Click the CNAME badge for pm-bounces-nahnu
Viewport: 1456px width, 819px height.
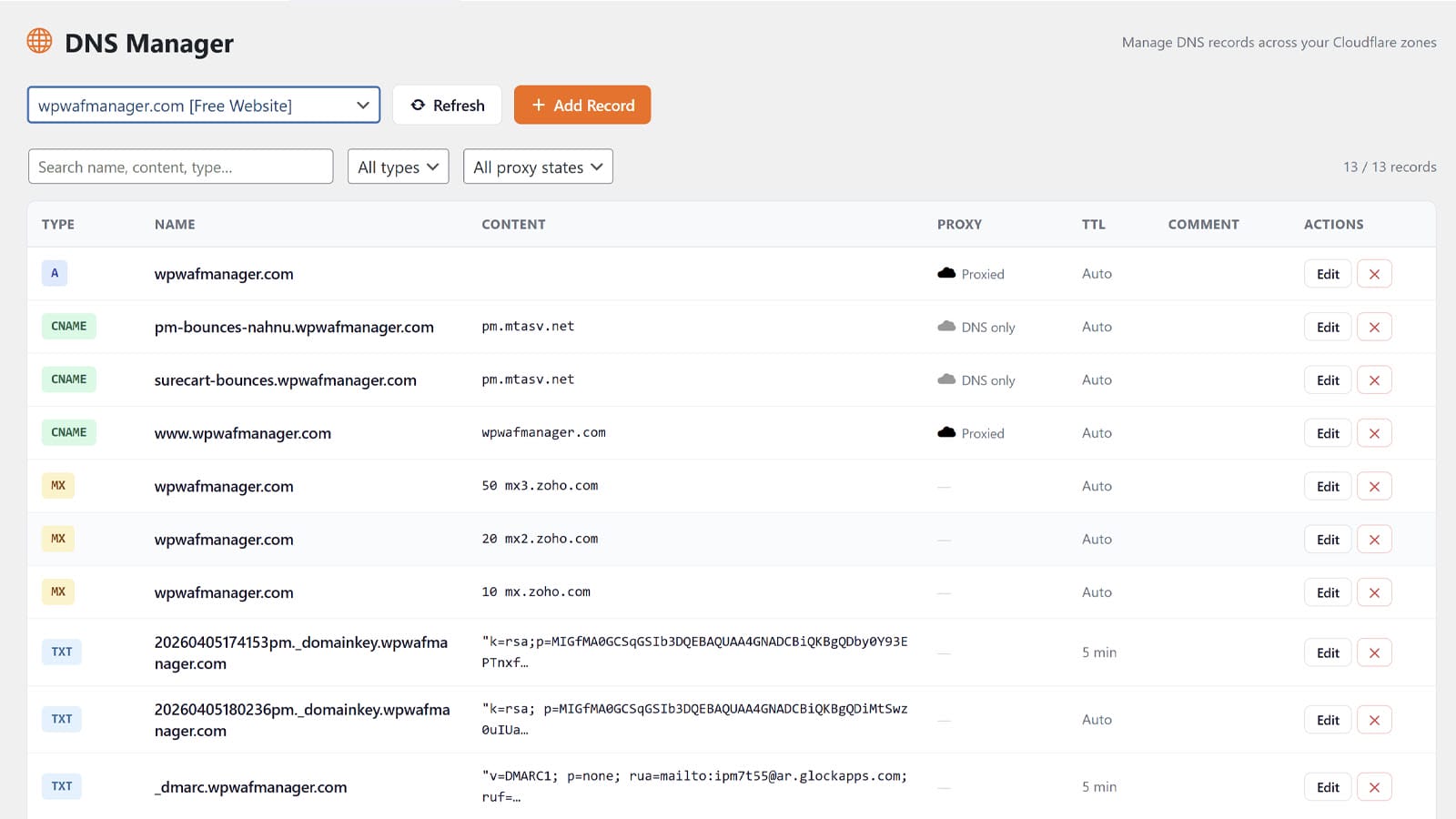(69, 326)
